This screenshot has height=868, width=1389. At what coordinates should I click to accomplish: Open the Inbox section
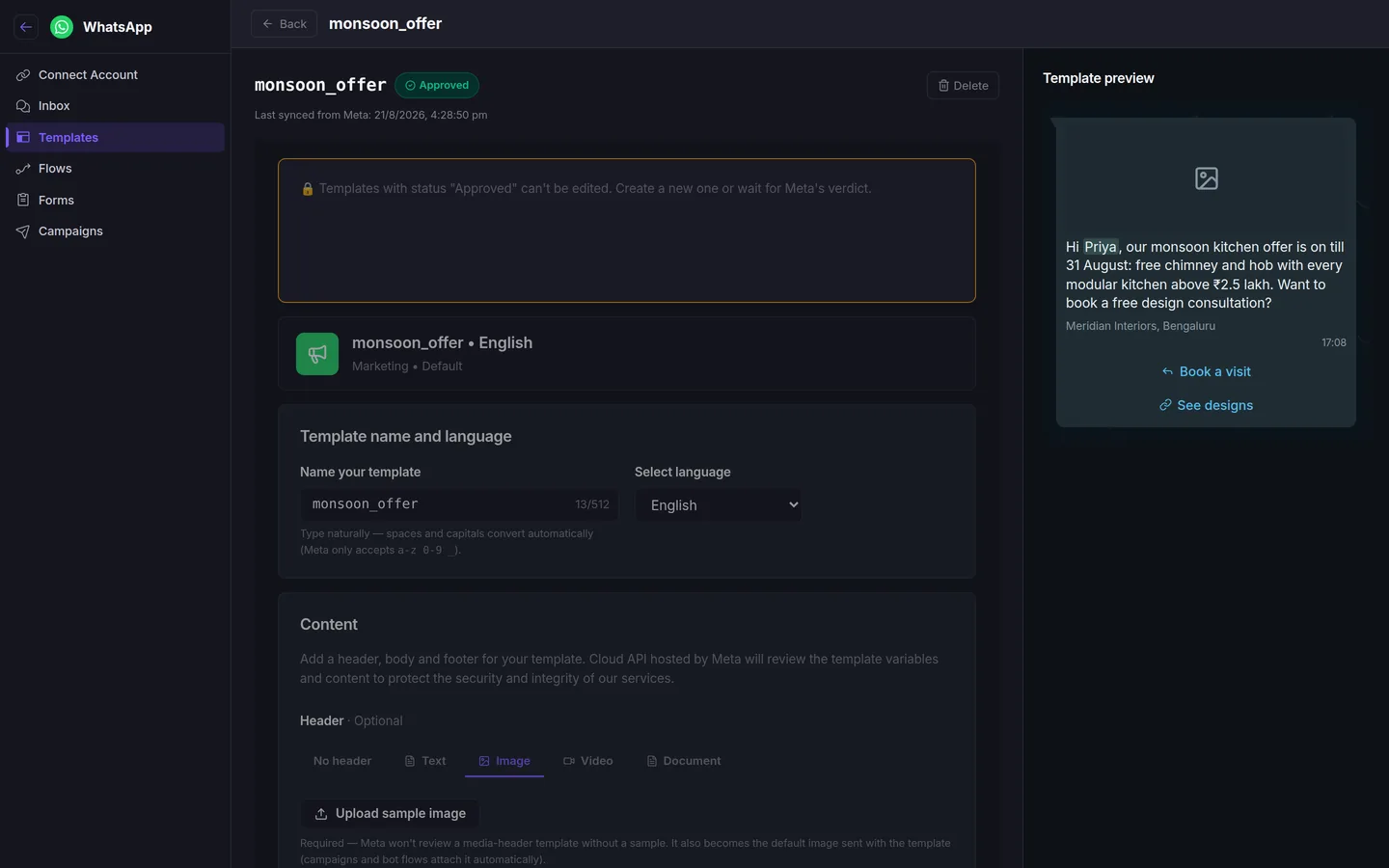point(116,106)
